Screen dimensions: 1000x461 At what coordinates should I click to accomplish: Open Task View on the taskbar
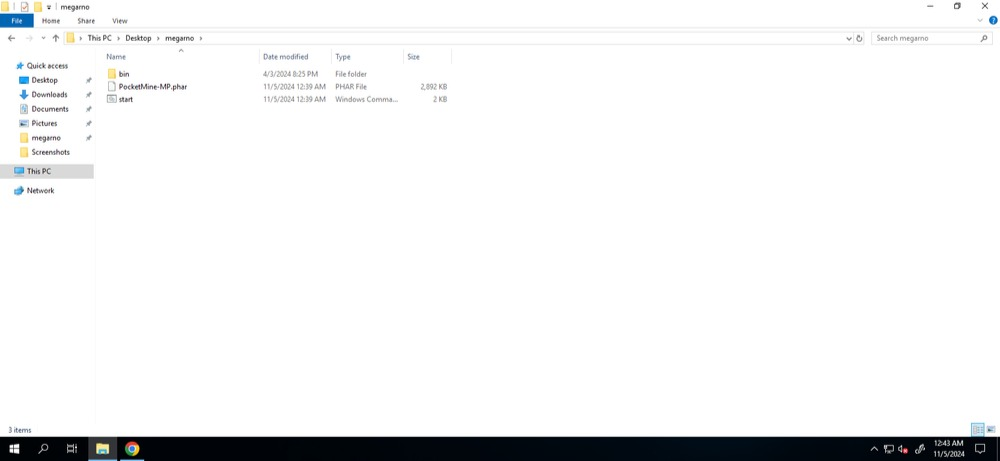72,449
